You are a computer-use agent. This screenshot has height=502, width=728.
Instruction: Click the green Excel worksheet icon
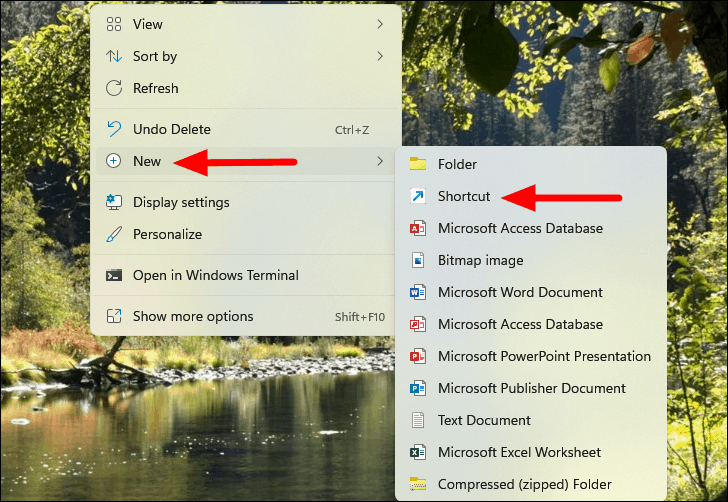pos(418,453)
